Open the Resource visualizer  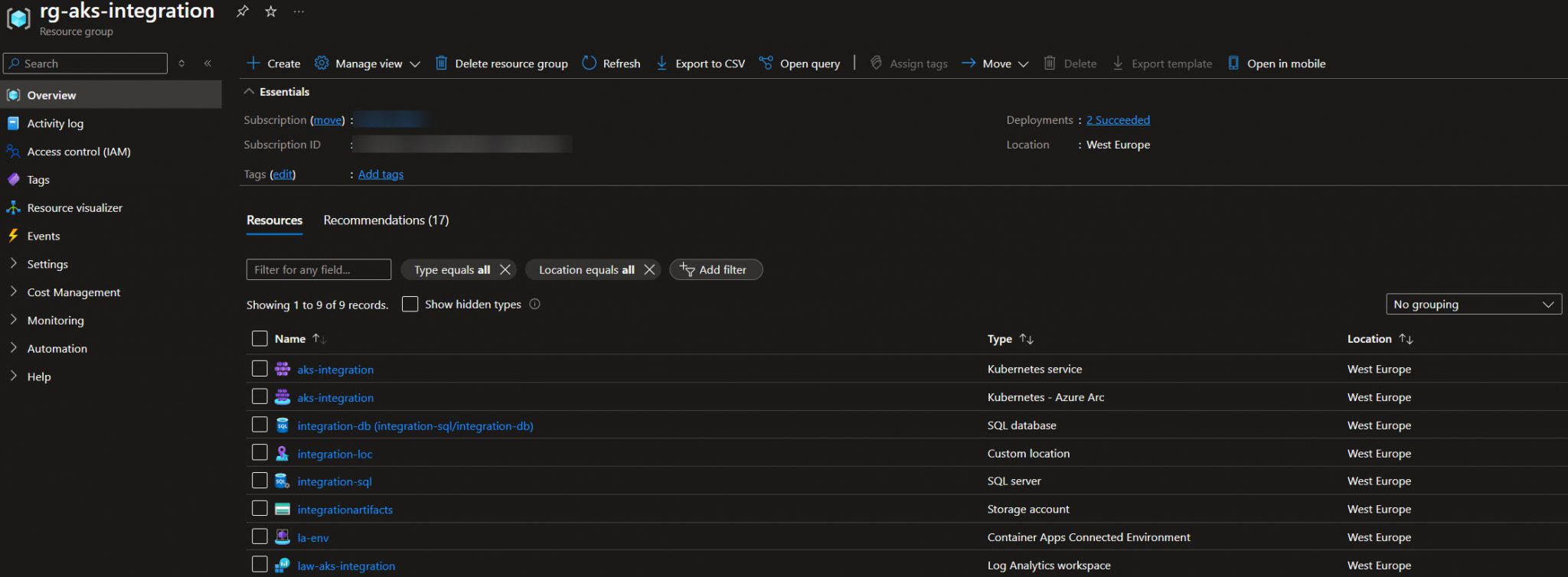pyautogui.click(x=74, y=208)
